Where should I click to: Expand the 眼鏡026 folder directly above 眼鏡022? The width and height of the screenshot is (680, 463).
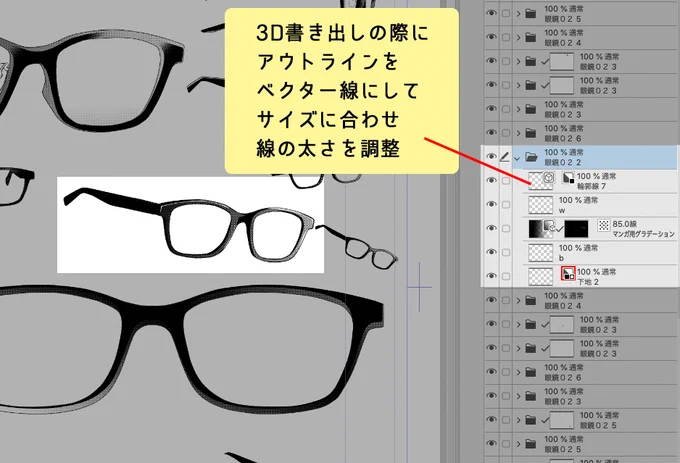(518, 133)
